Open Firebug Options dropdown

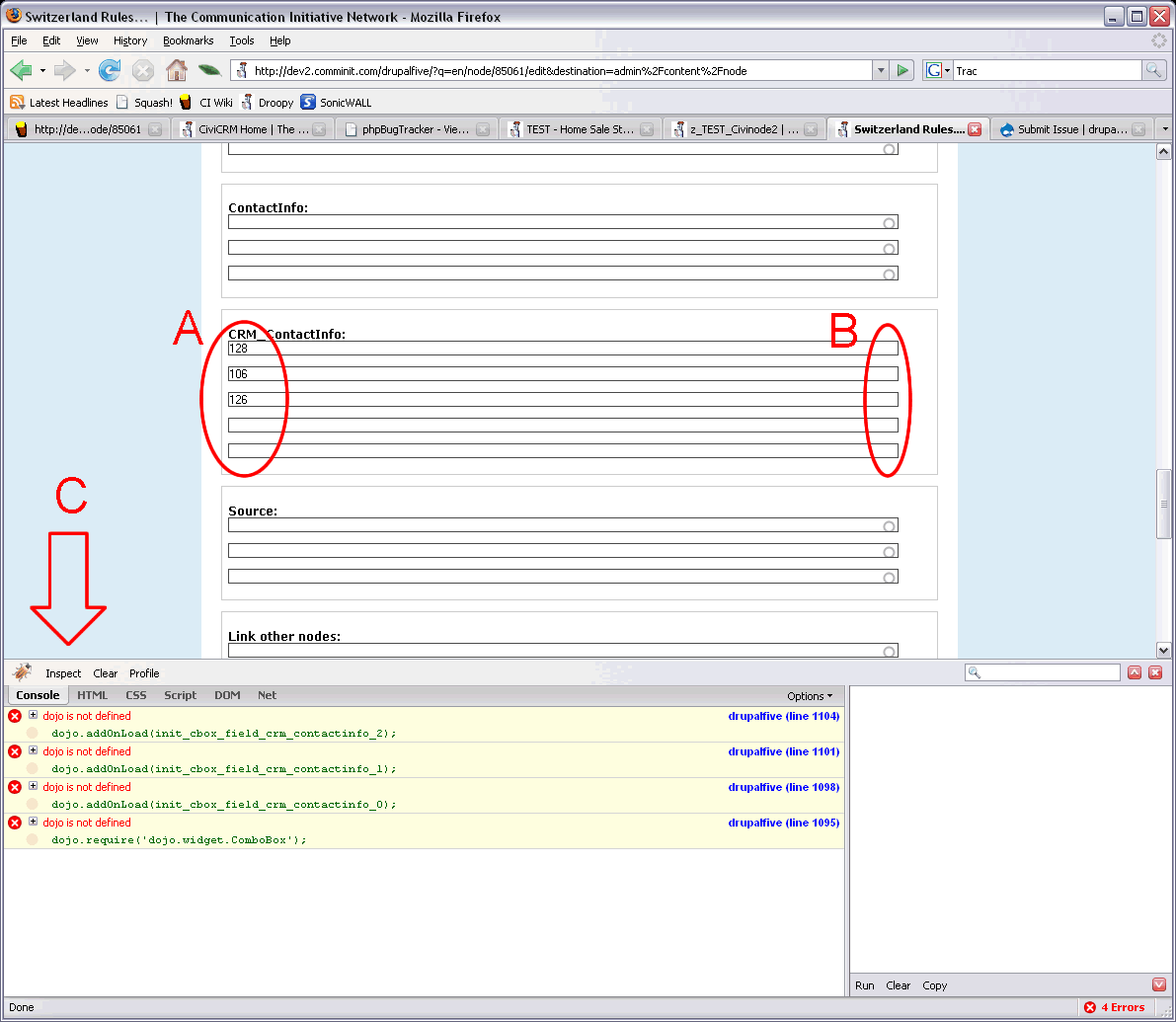tap(810, 696)
